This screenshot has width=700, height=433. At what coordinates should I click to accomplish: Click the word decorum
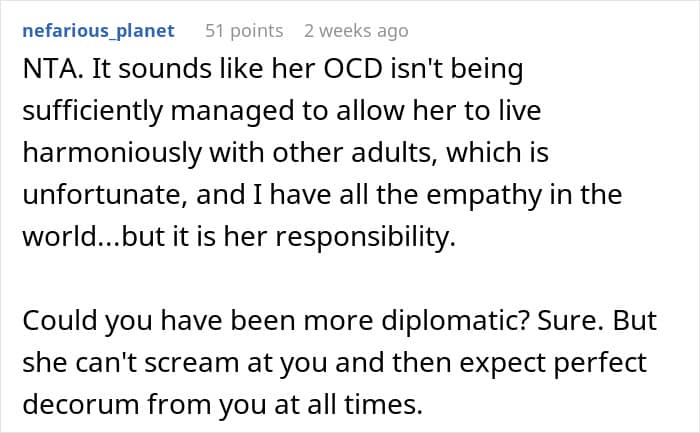tap(82, 404)
